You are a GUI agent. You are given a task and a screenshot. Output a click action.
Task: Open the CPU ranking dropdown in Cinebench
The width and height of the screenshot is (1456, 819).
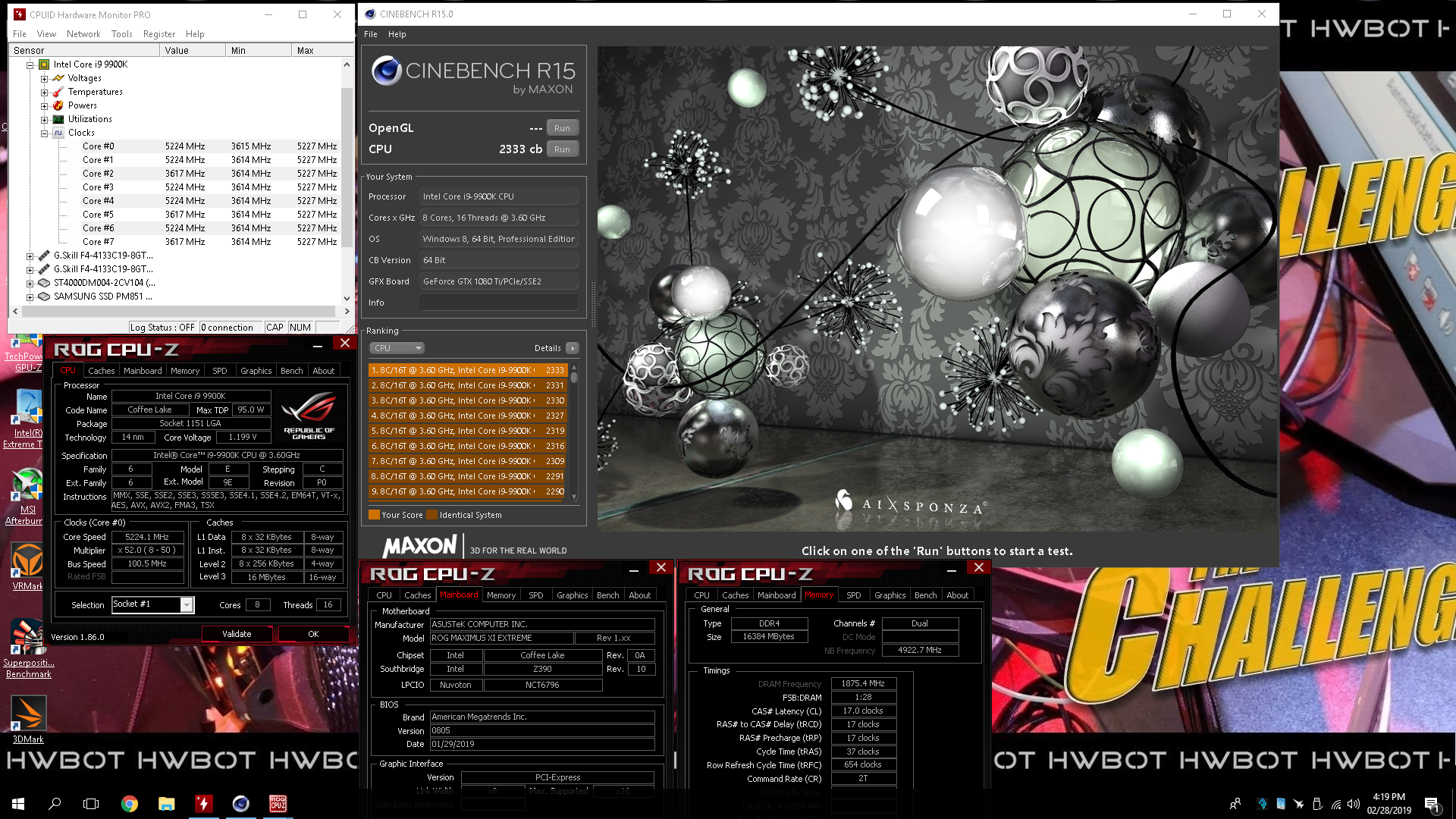[397, 348]
